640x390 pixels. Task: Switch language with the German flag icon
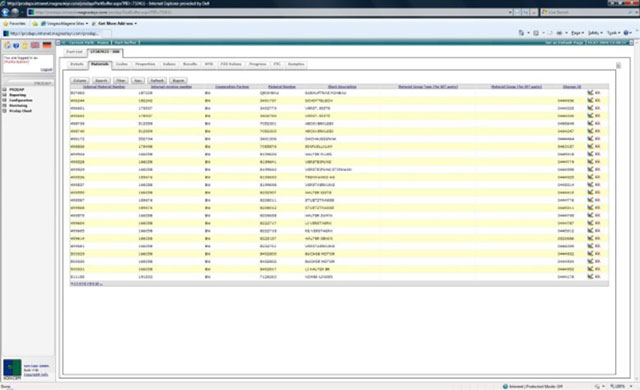47,45
